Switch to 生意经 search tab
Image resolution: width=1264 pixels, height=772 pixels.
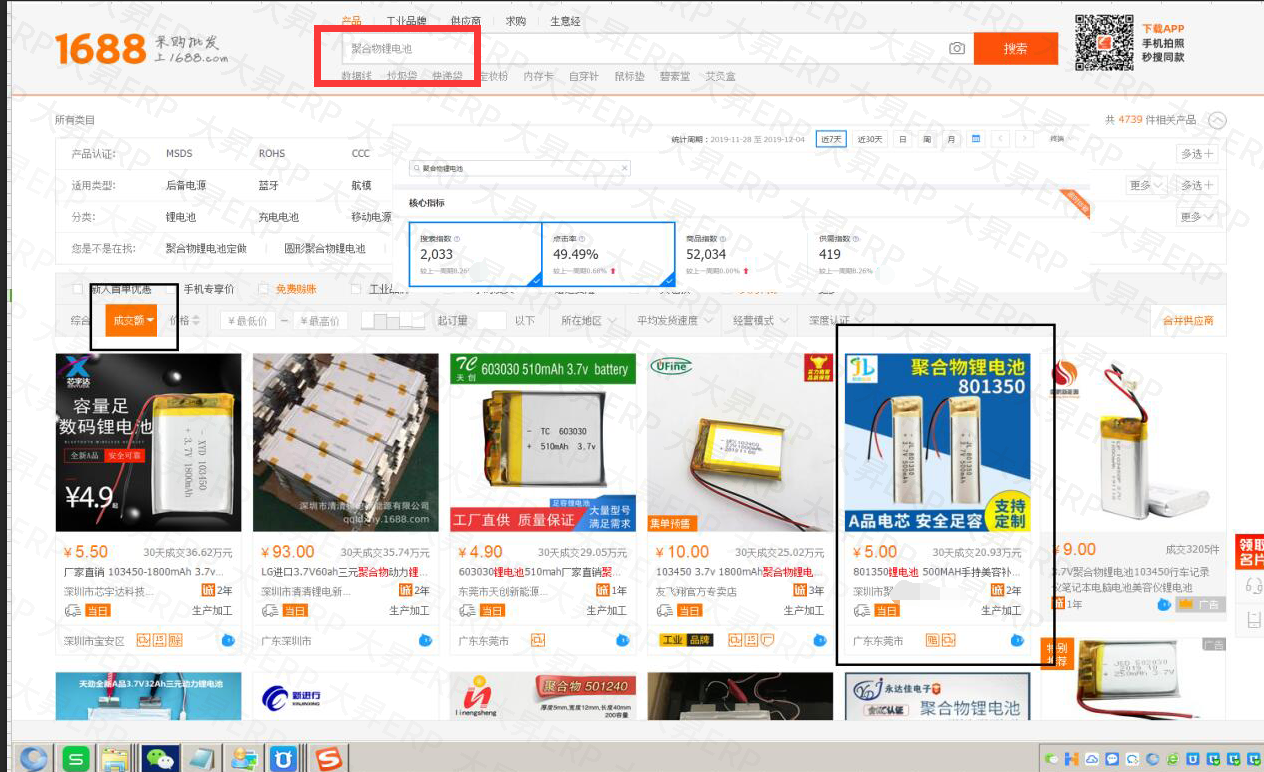565,20
